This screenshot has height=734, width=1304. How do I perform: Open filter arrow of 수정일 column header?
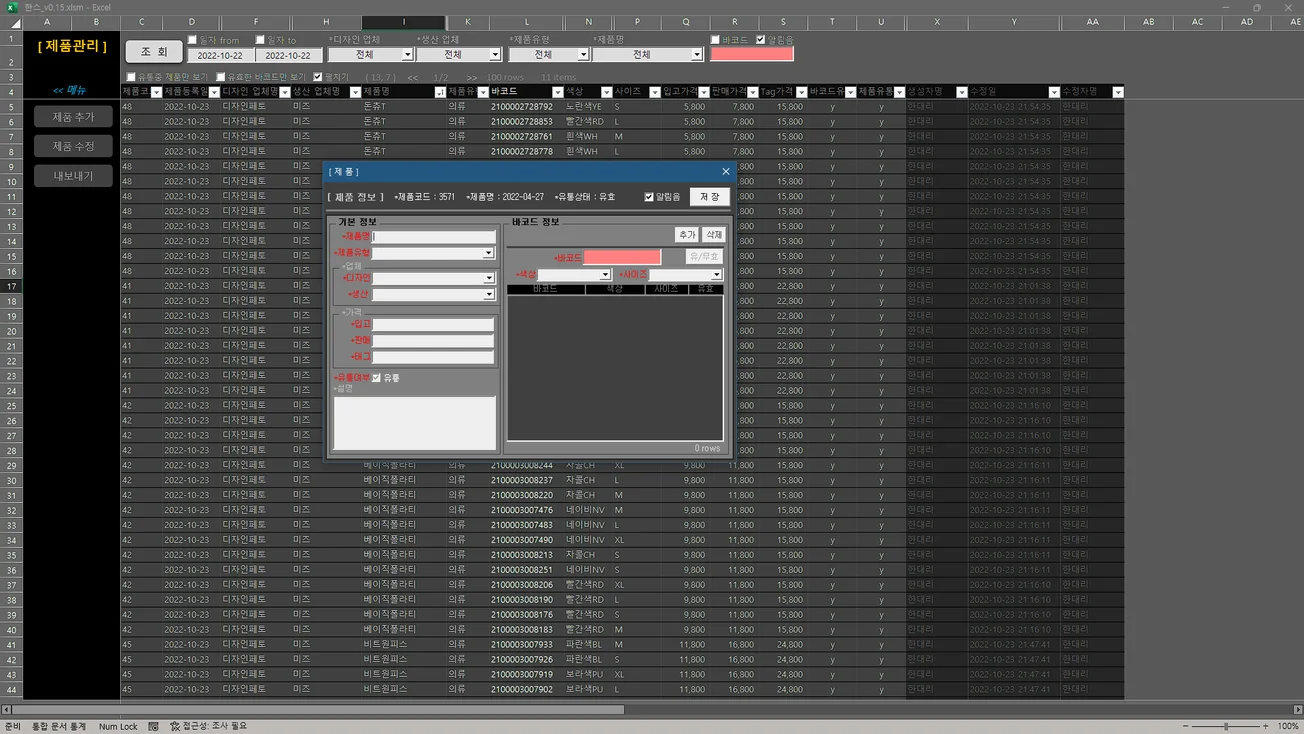point(1053,92)
